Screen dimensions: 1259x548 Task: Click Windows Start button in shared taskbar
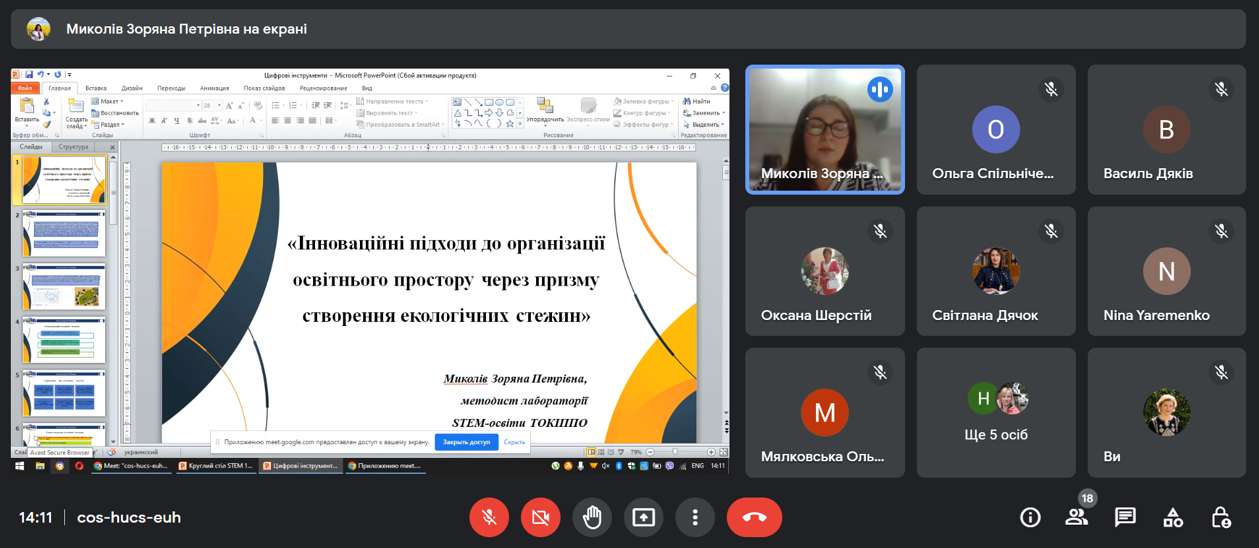pos(19,465)
